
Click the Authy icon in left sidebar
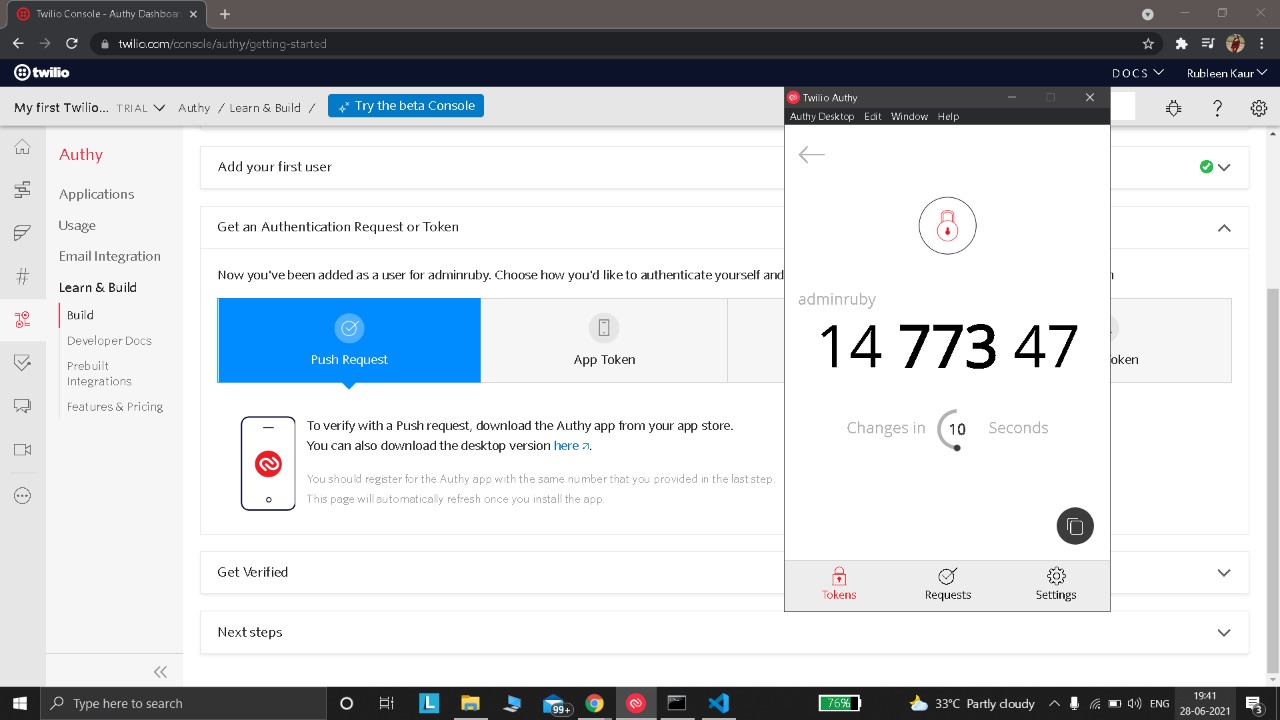tap(22, 320)
